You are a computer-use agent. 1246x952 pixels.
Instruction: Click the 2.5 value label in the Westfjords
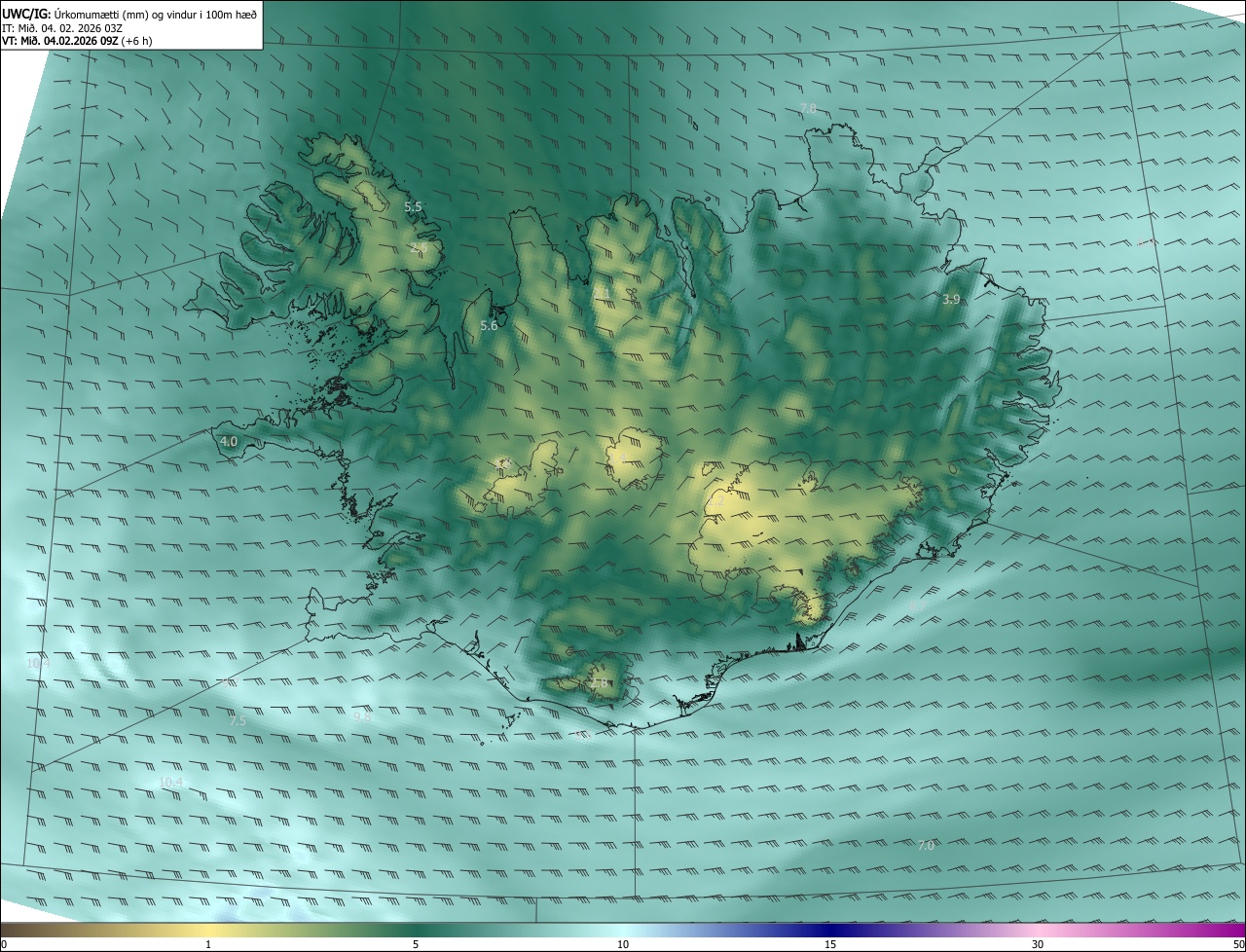(420, 249)
